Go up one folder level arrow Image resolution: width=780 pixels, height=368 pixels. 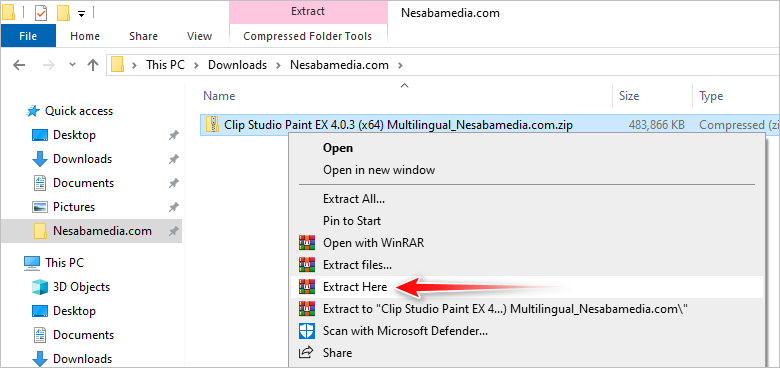(93, 65)
